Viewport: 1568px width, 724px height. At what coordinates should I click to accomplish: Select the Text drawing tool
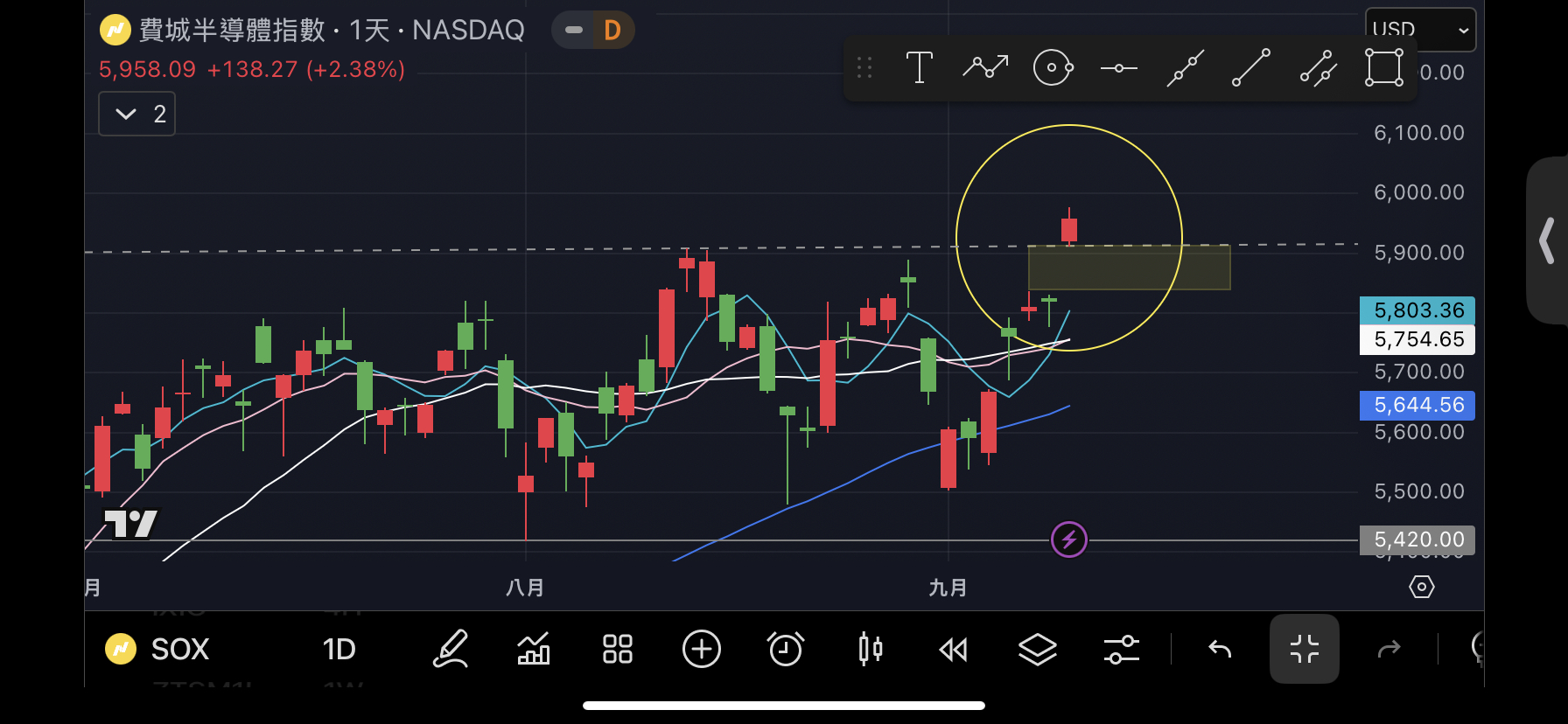[x=919, y=67]
